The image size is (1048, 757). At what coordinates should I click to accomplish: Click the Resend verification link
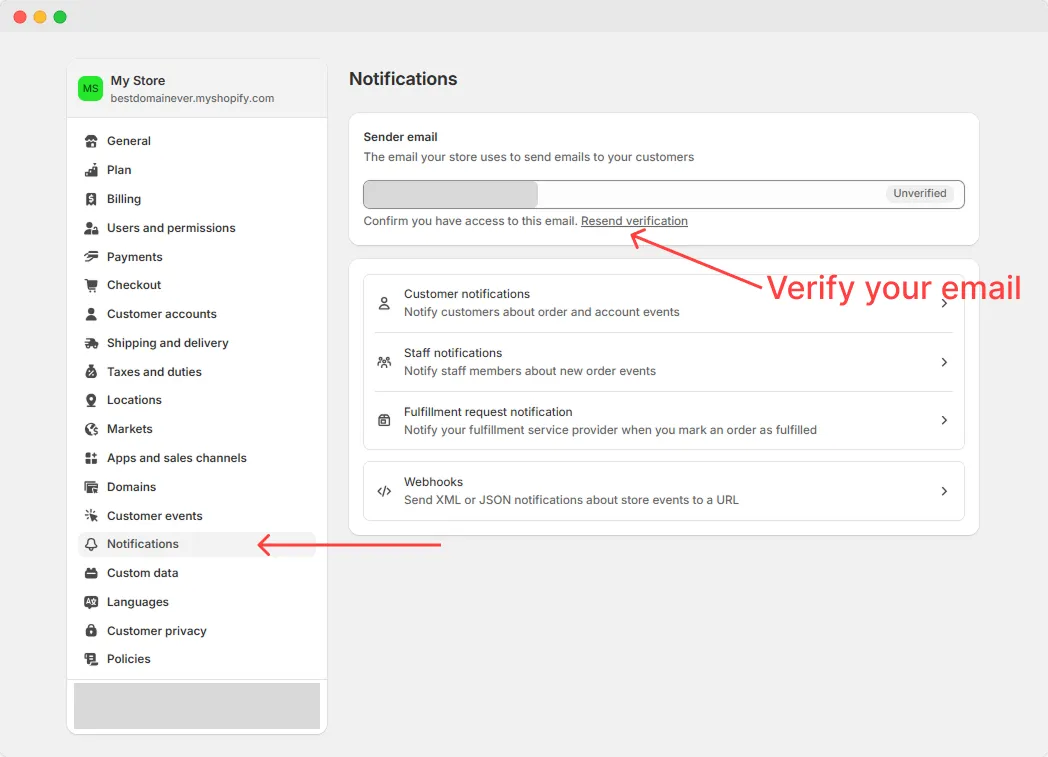[x=634, y=221]
